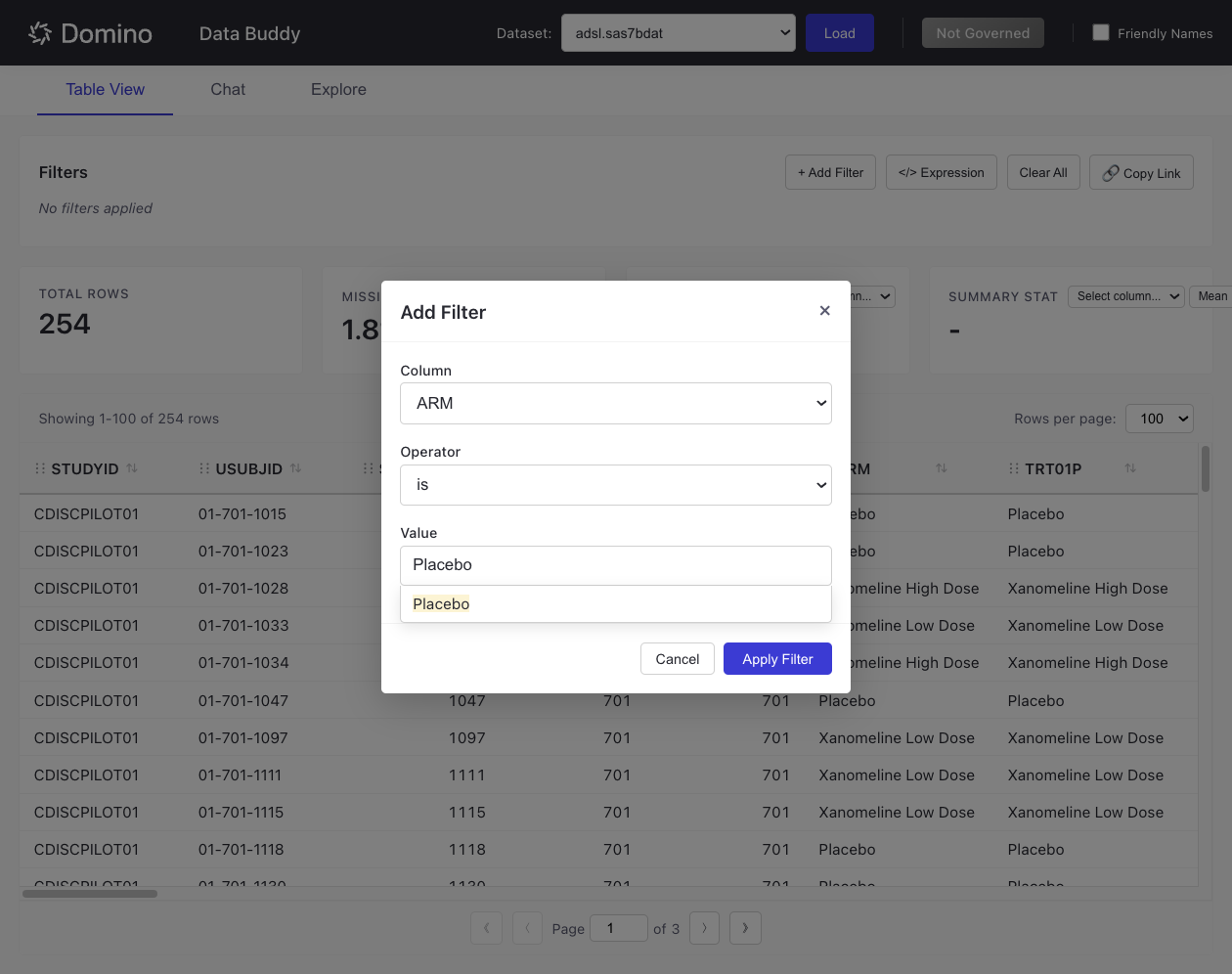Apply the filter with the Apply Filter button

click(777, 658)
